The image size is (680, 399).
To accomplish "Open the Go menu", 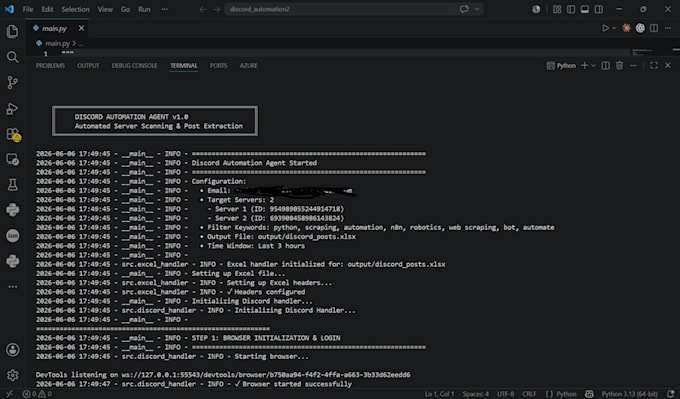I will click(x=125, y=9).
